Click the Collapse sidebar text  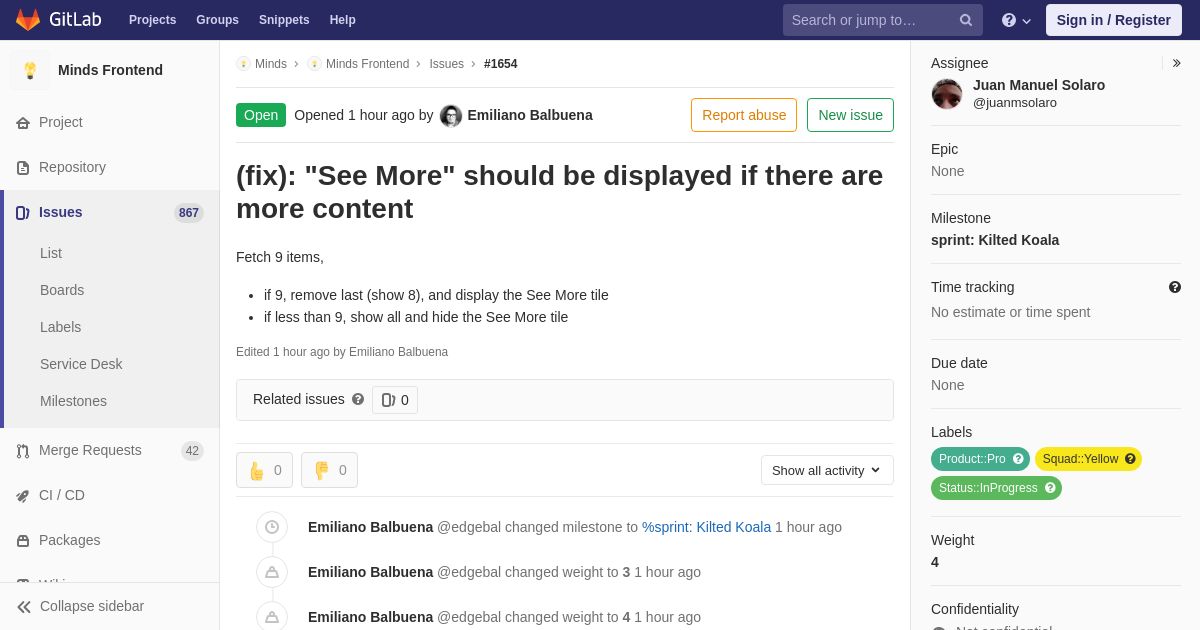(x=92, y=606)
